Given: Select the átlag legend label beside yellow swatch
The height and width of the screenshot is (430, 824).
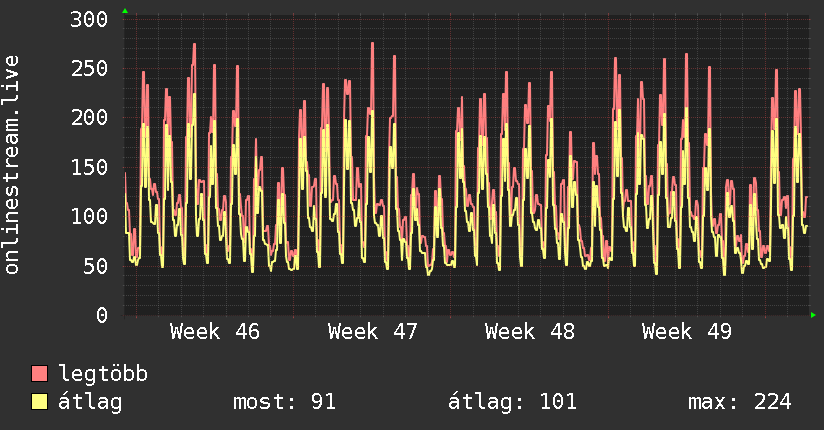Looking at the screenshot, I should tap(91, 402).
